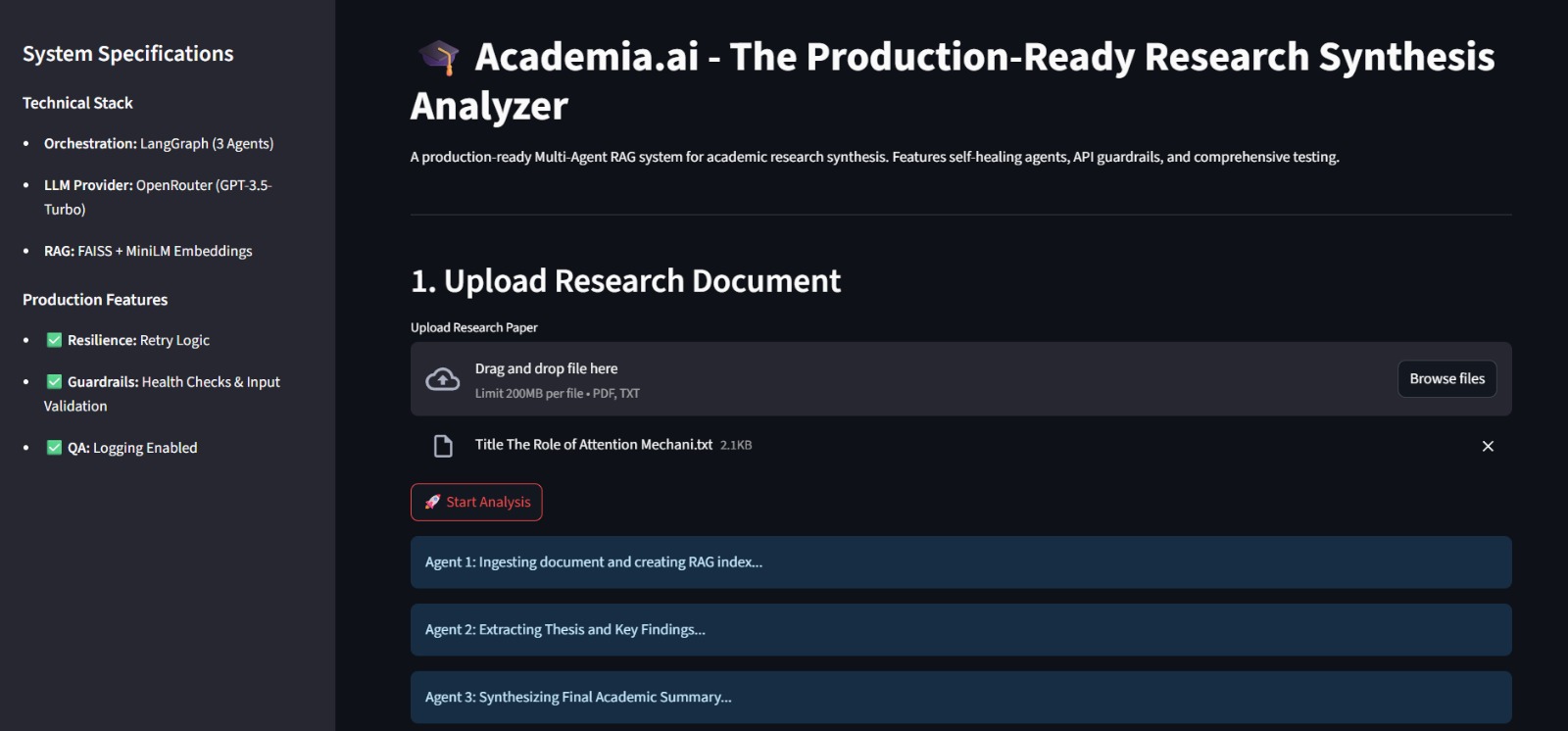Remove the uploaded file with X
Viewport: 1568px width, 731px height.
1487,446
